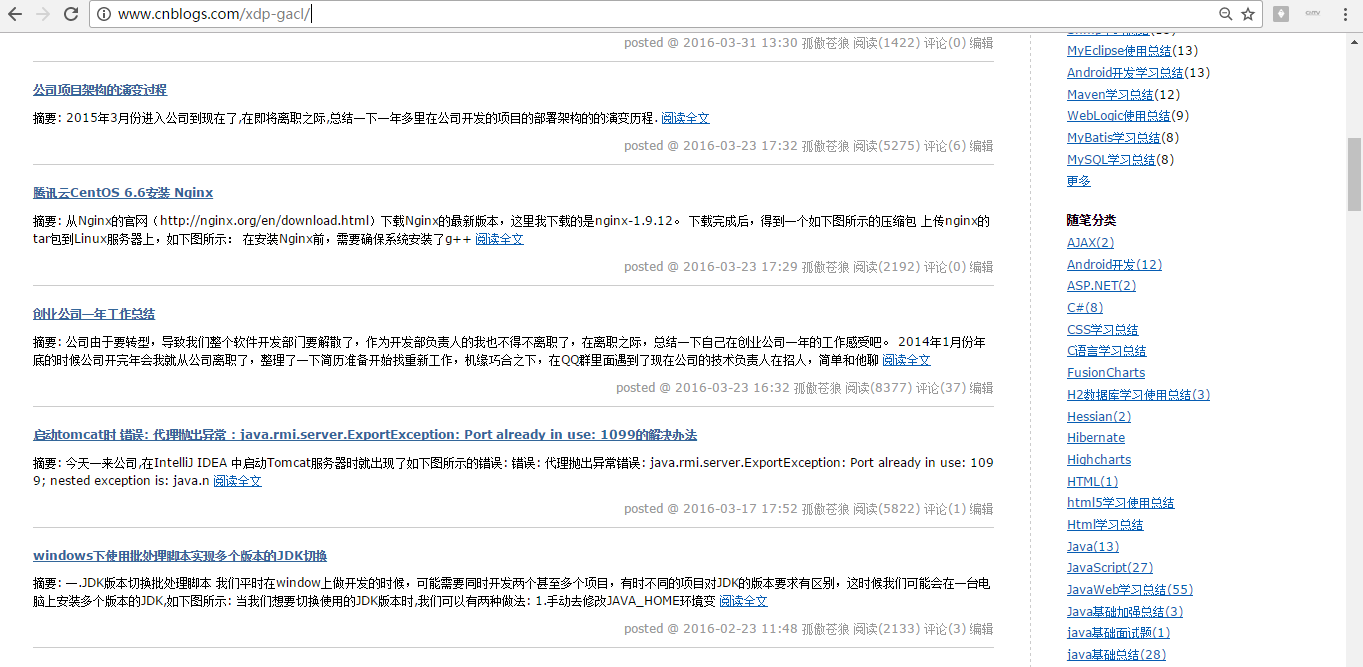Go back with the browser back arrow
The height and width of the screenshot is (667, 1363).
click(x=15, y=14)
